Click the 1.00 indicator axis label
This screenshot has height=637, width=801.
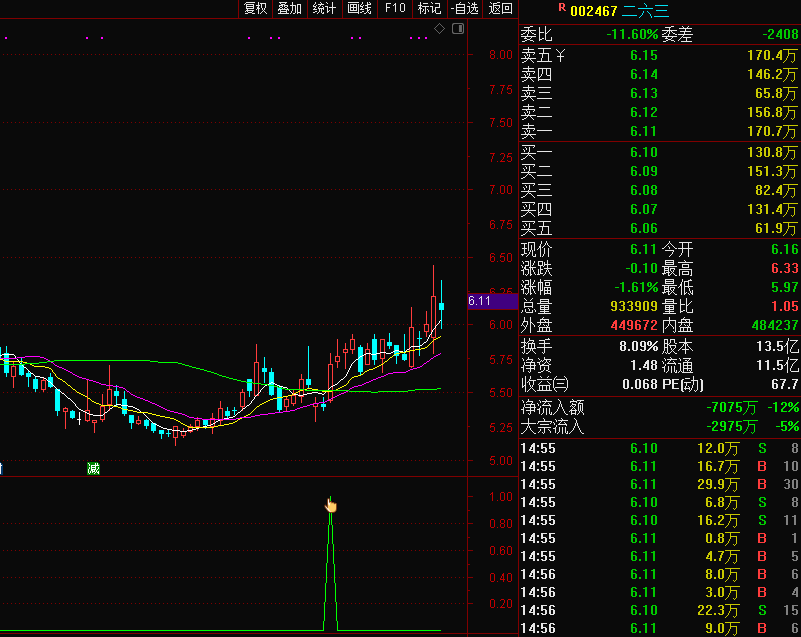[501, 497]
